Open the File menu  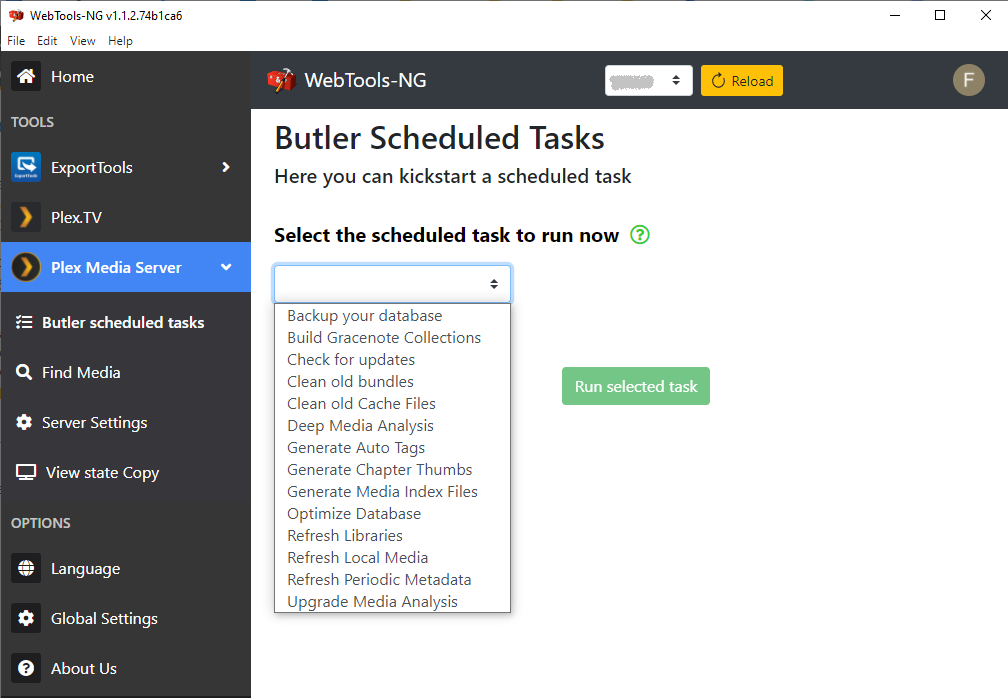click(x=16, y=40)
